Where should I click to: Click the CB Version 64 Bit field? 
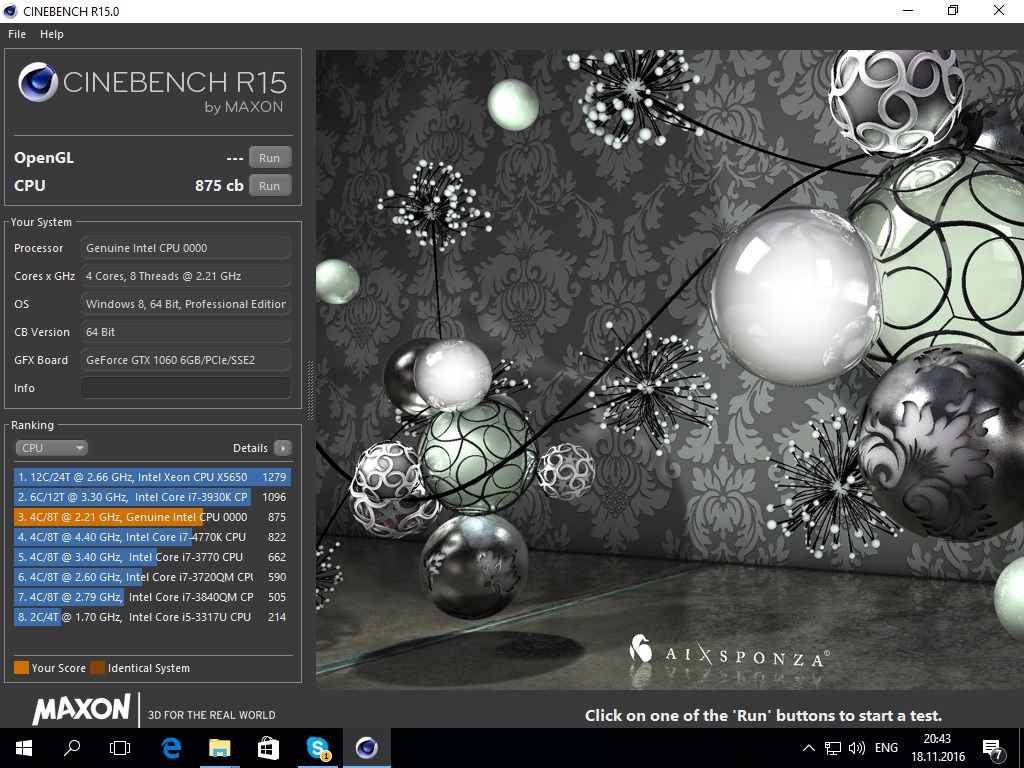coord(185,332)
